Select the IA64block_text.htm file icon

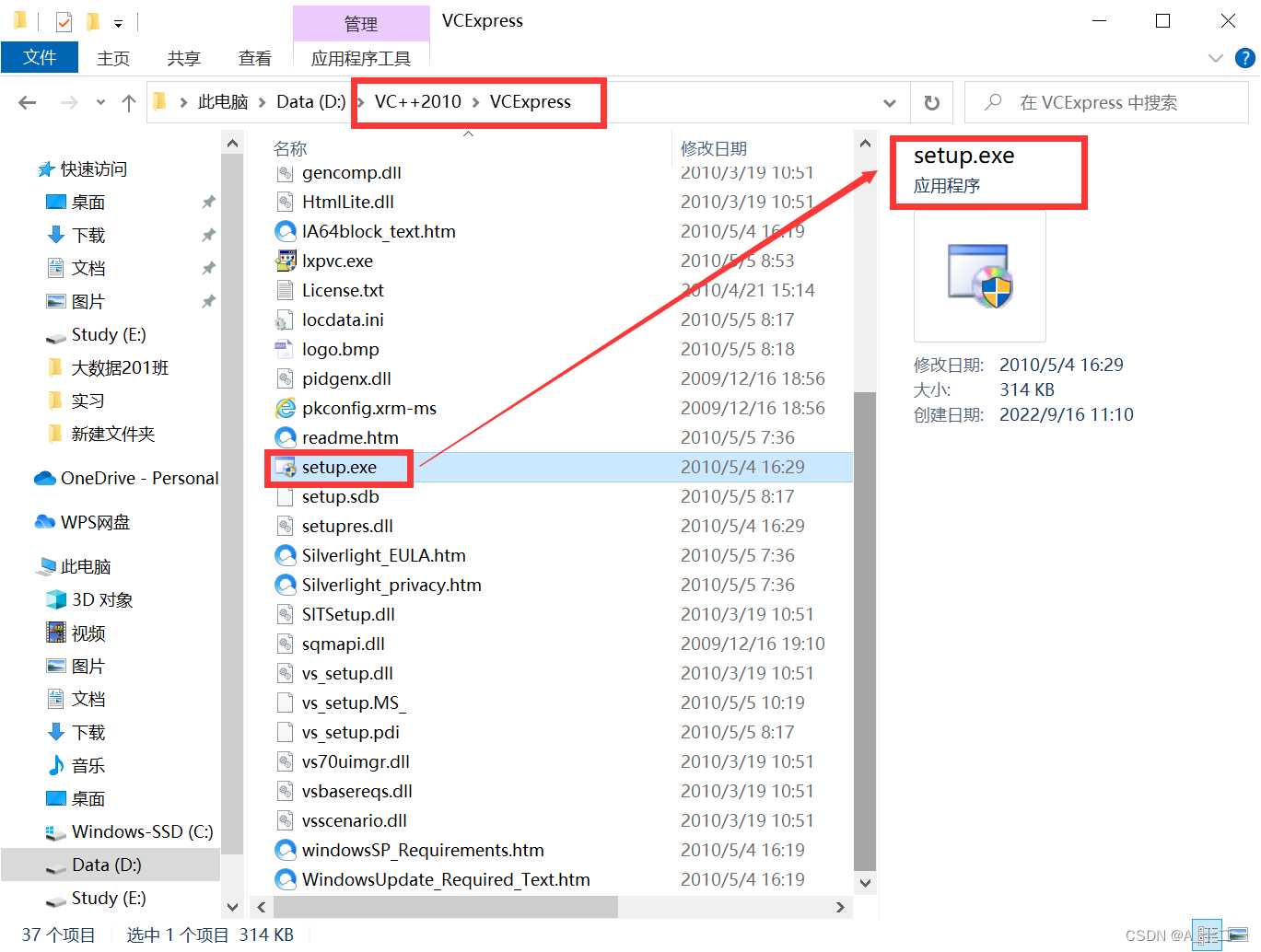286,231
